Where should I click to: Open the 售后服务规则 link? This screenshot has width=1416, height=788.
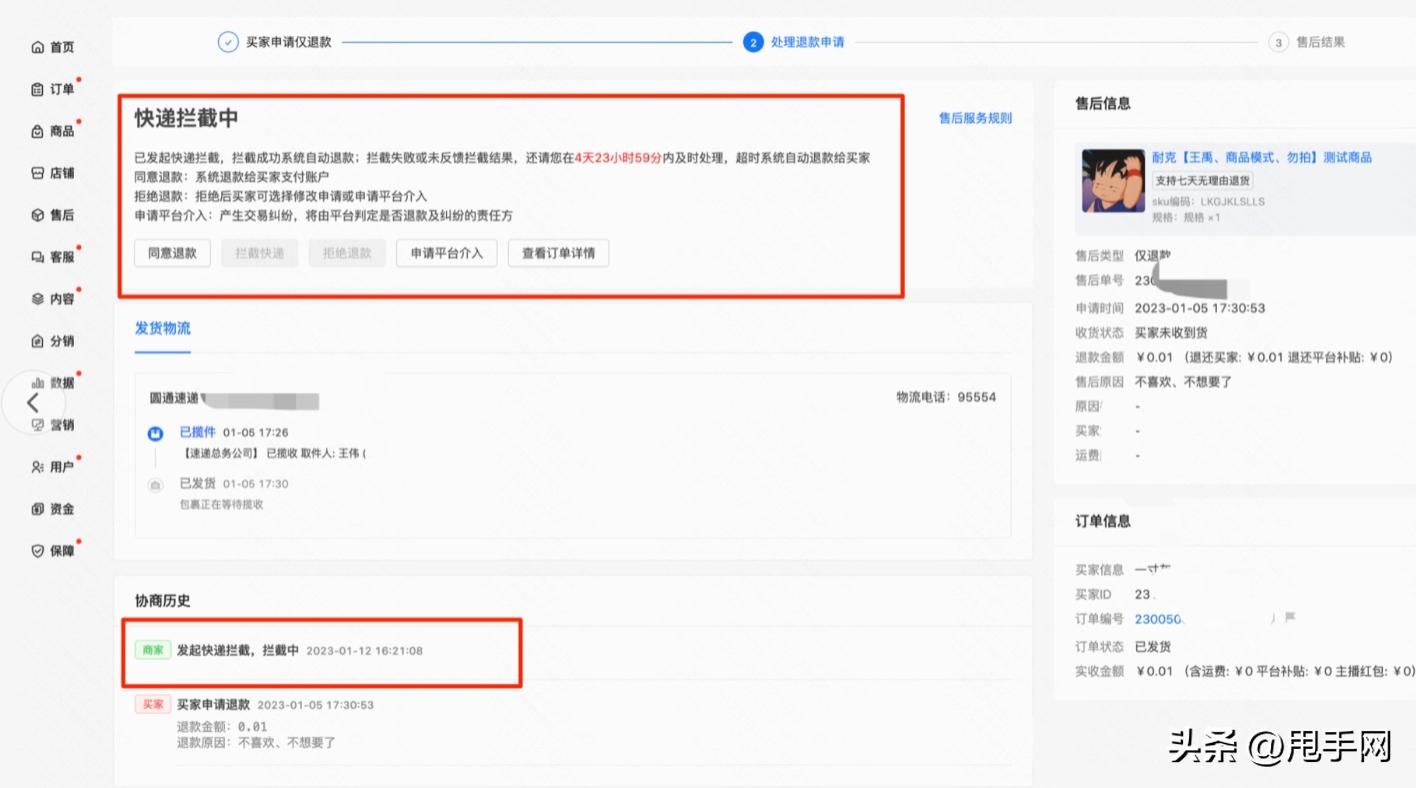[x=973, y=118]
